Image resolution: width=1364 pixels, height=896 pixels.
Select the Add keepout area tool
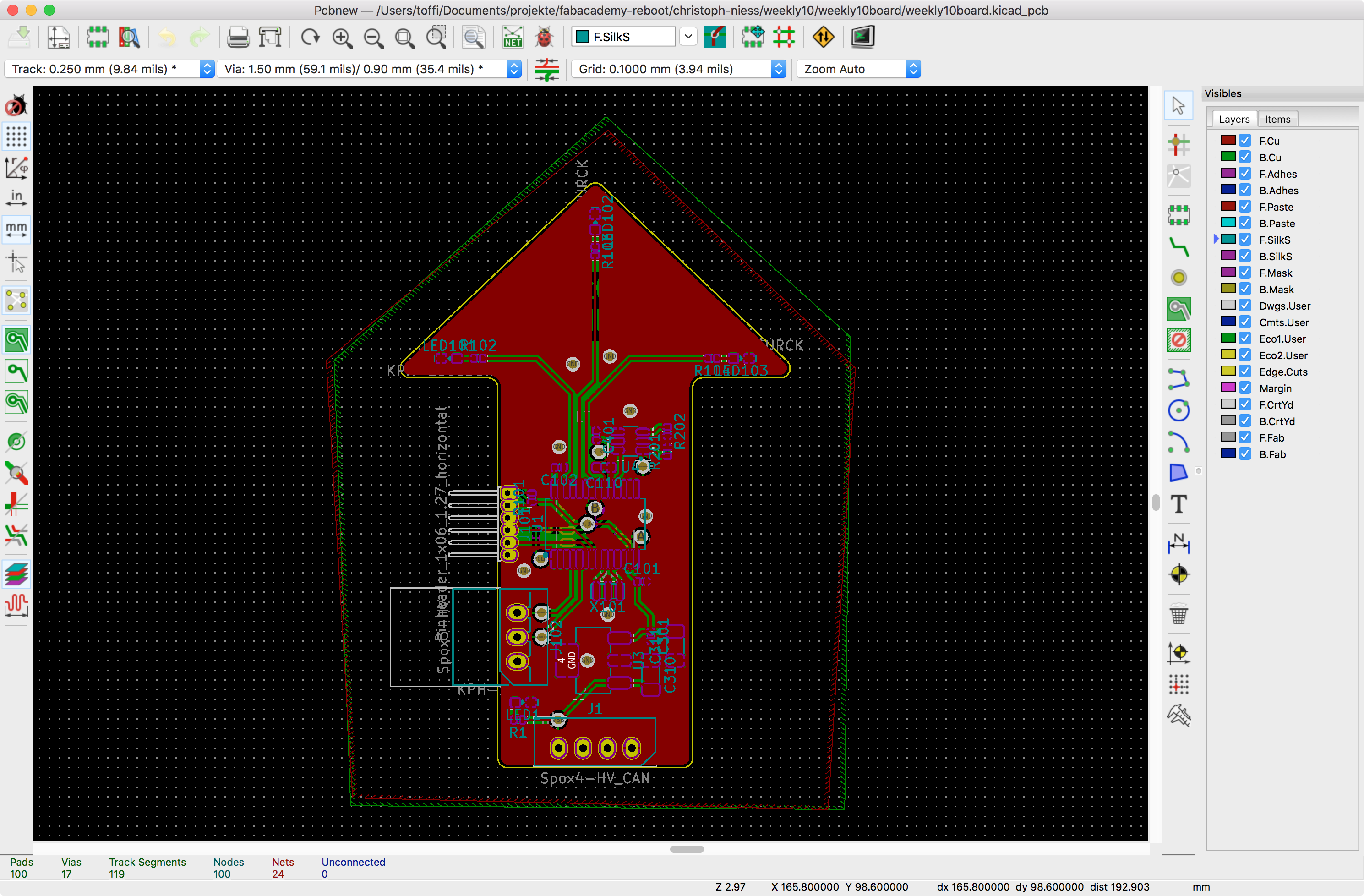click(1178, 340)
